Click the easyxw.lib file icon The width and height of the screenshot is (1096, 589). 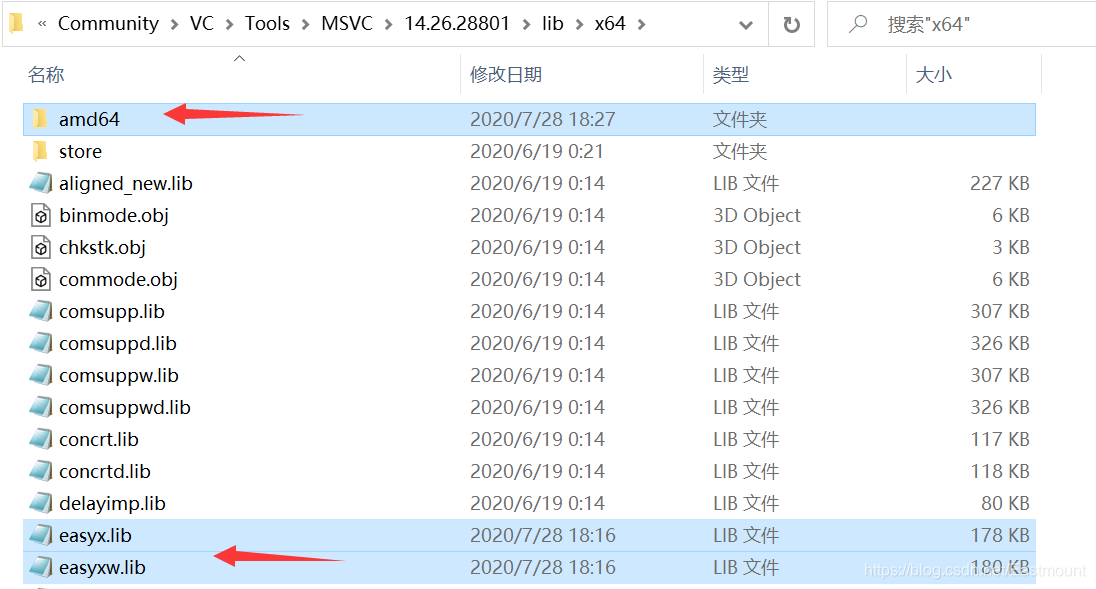pyautogui.click(x=41, y=567)
